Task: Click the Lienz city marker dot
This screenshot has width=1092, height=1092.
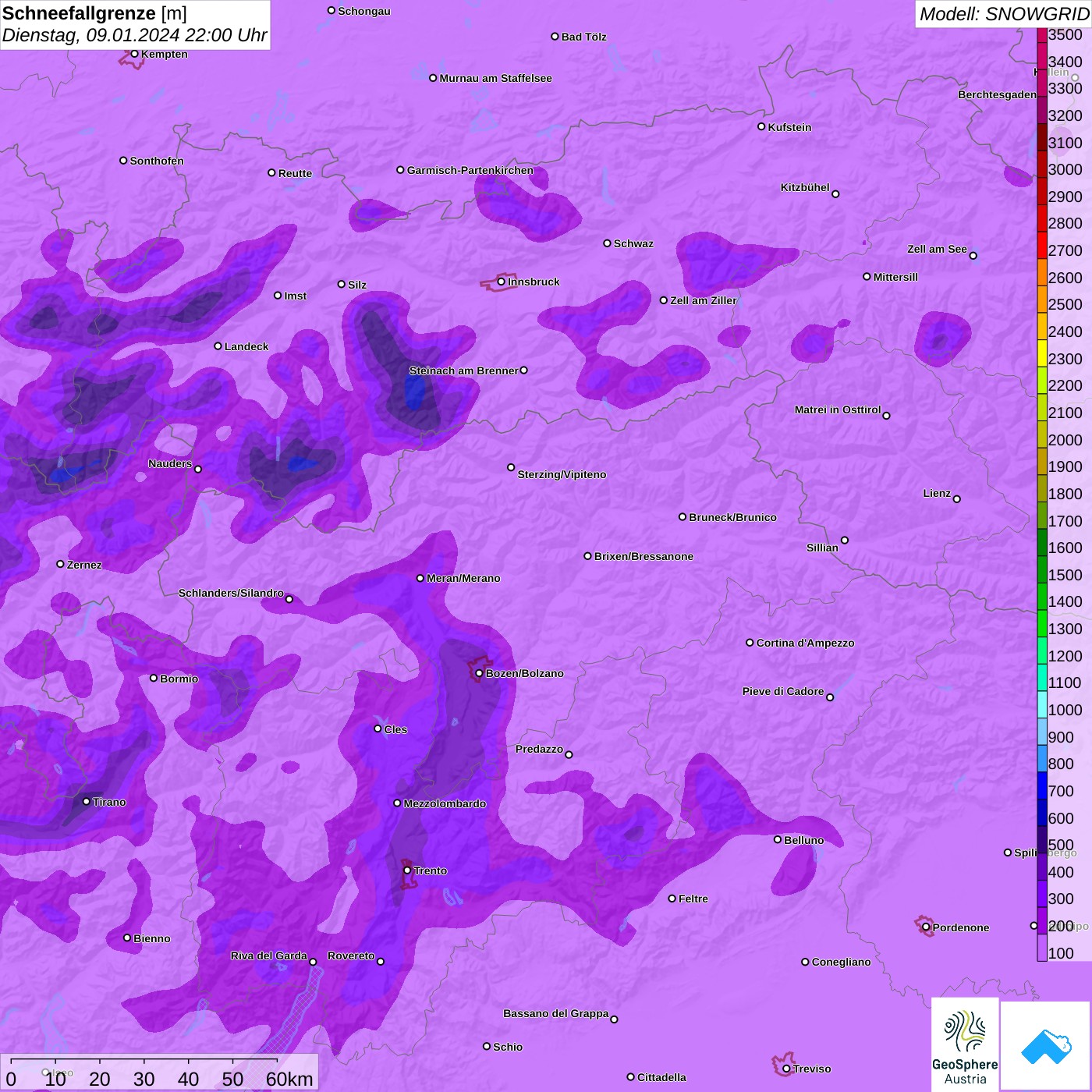Action: point(957,499)
